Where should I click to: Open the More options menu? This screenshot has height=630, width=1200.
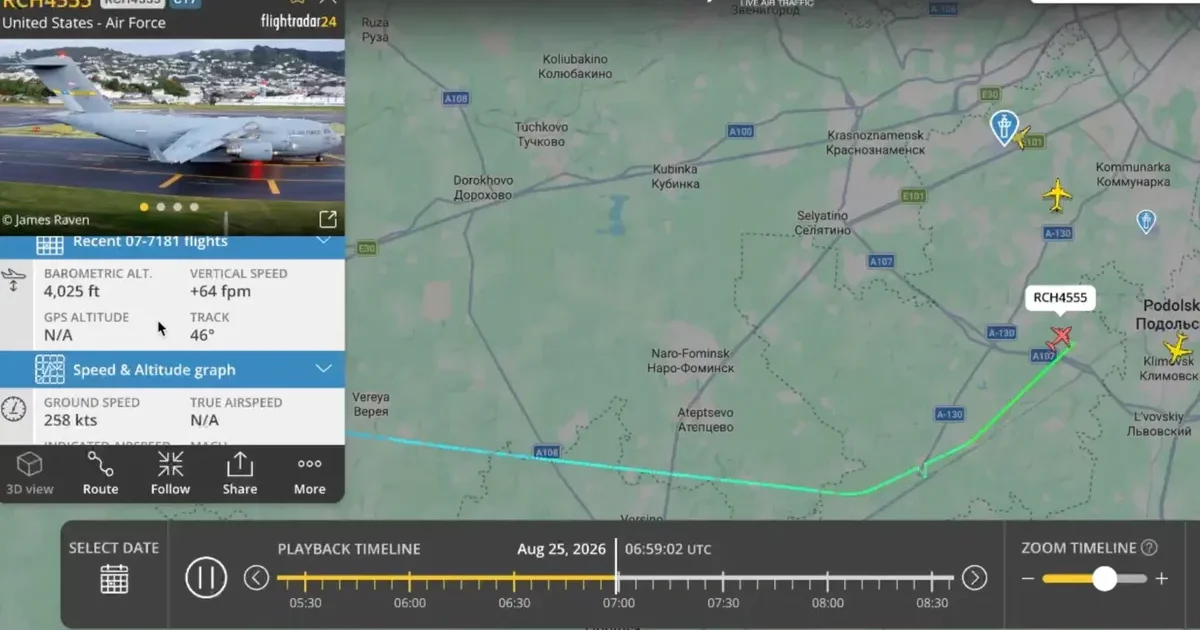click(x=310, y=474)
